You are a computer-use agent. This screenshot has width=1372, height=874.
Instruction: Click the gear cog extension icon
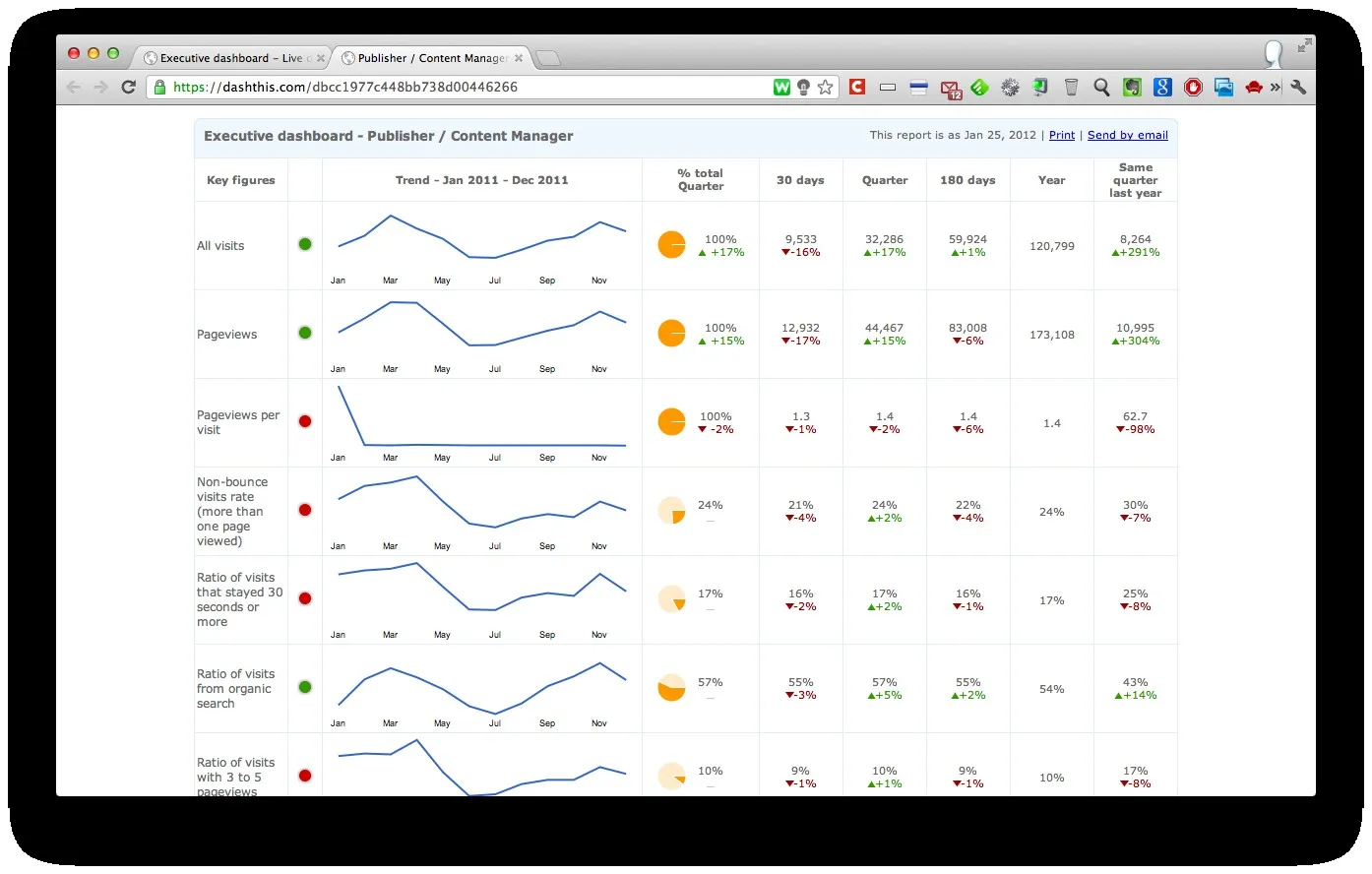pos(1010,87)
